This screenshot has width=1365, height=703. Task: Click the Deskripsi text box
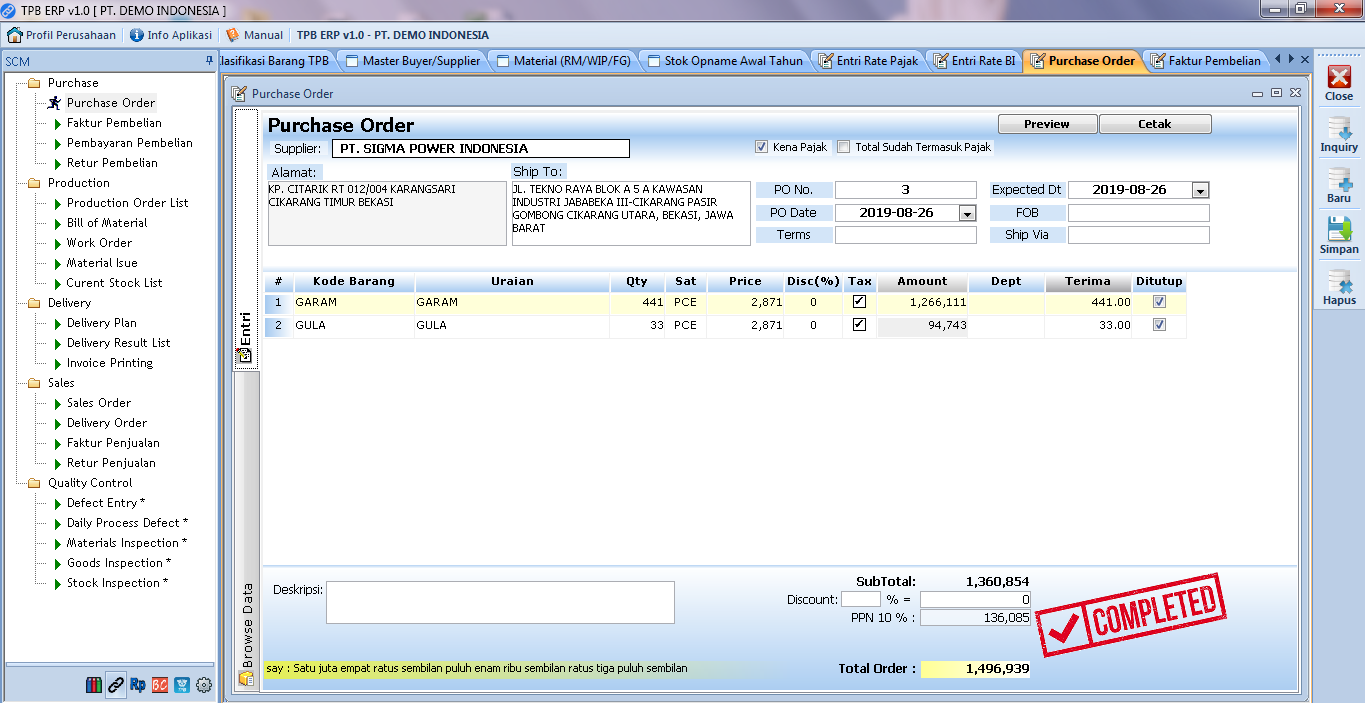[500, 602]
